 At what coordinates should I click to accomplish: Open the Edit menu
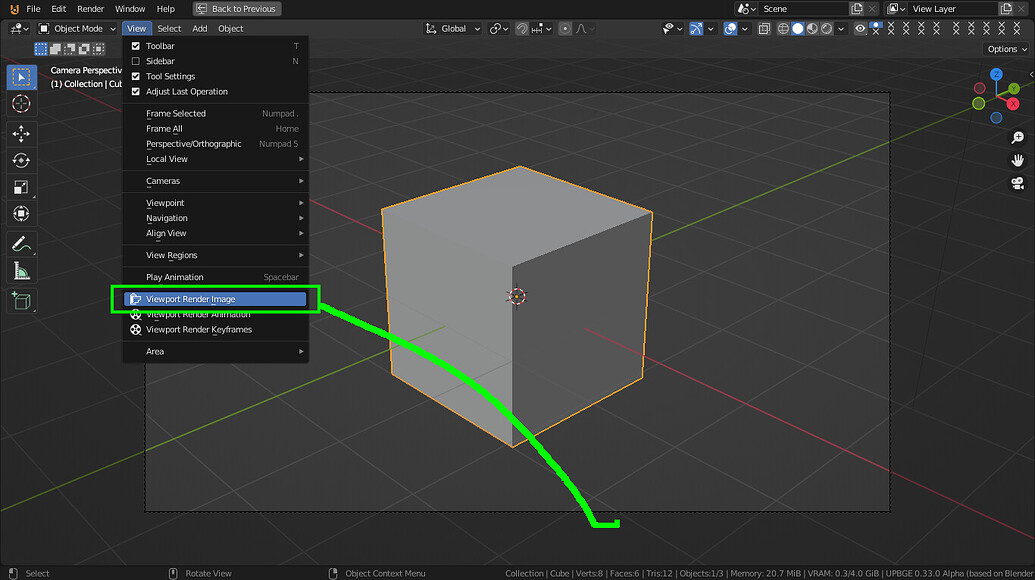click(58, 9)
